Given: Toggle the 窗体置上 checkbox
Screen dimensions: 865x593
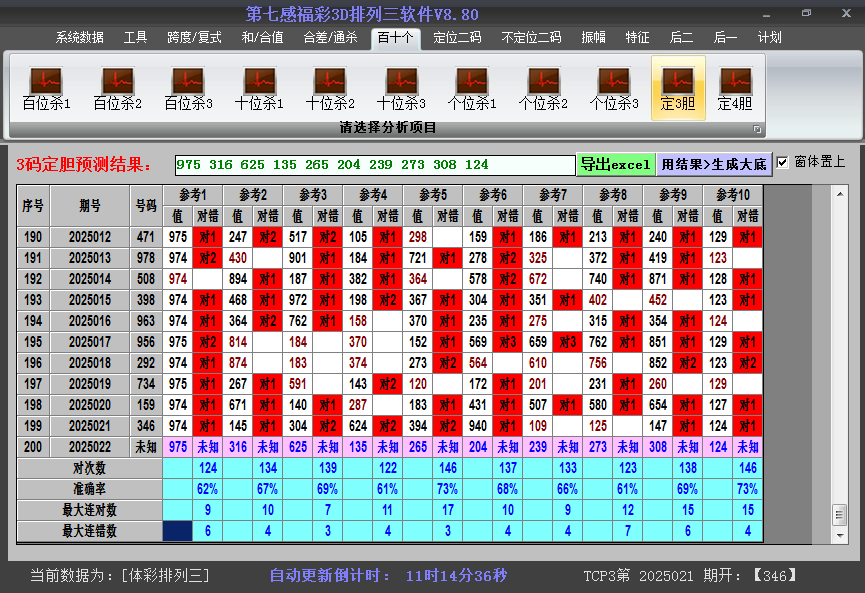Looking at the screenshot, I should click(782, 163).
